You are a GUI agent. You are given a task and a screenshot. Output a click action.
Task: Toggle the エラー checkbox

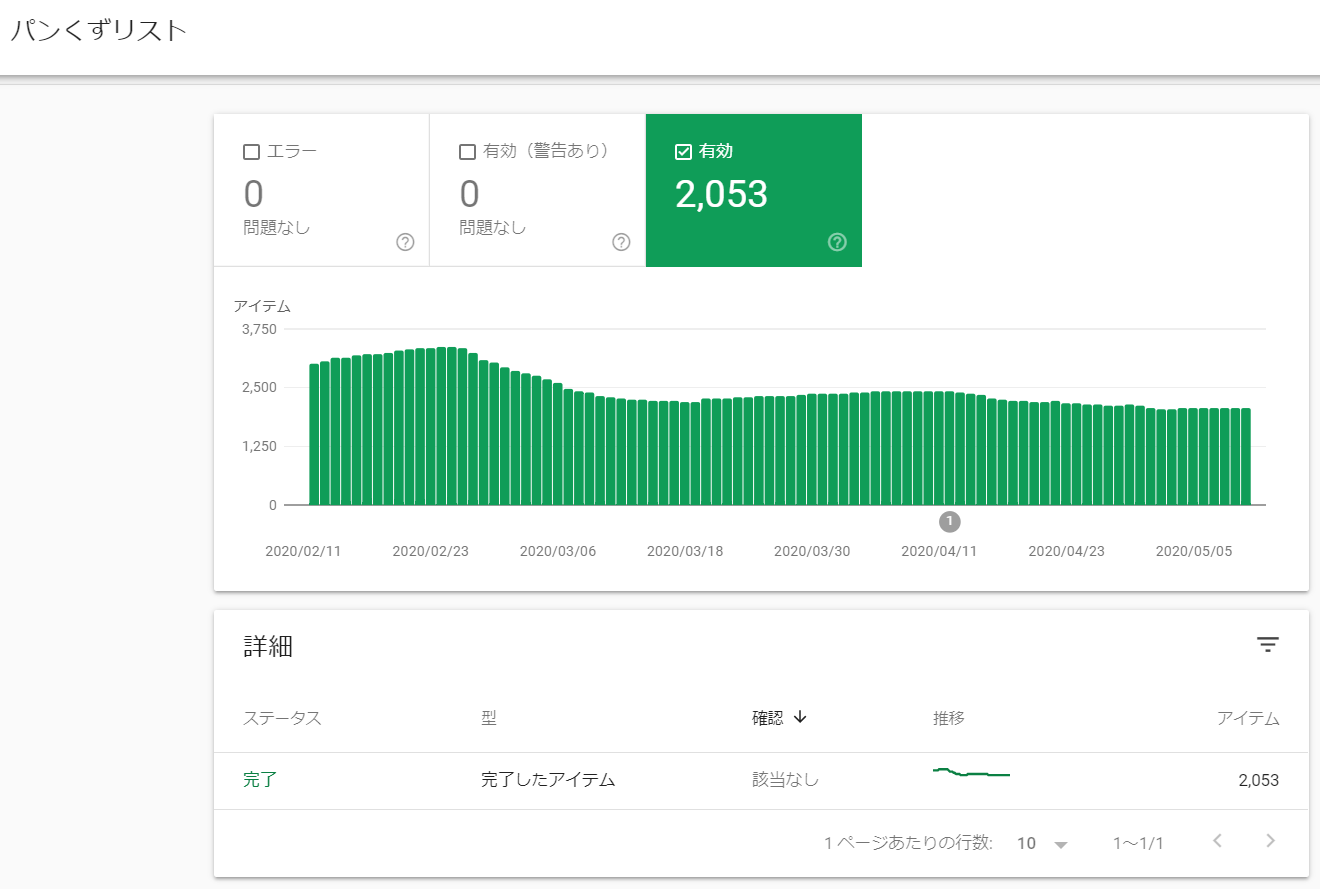(x=251, y=152)
